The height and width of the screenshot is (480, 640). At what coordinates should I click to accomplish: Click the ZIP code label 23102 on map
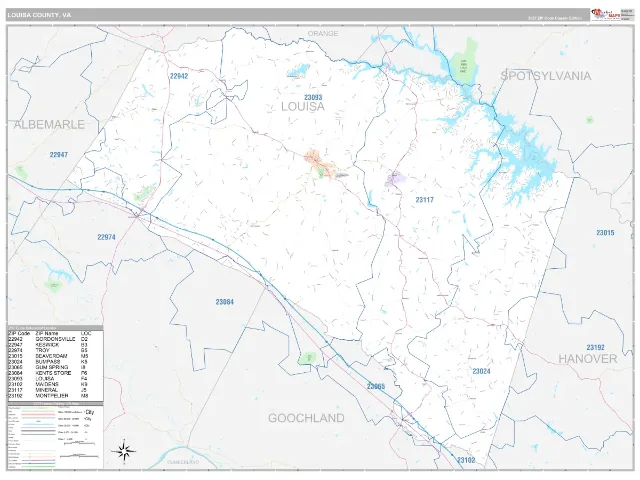466,460
